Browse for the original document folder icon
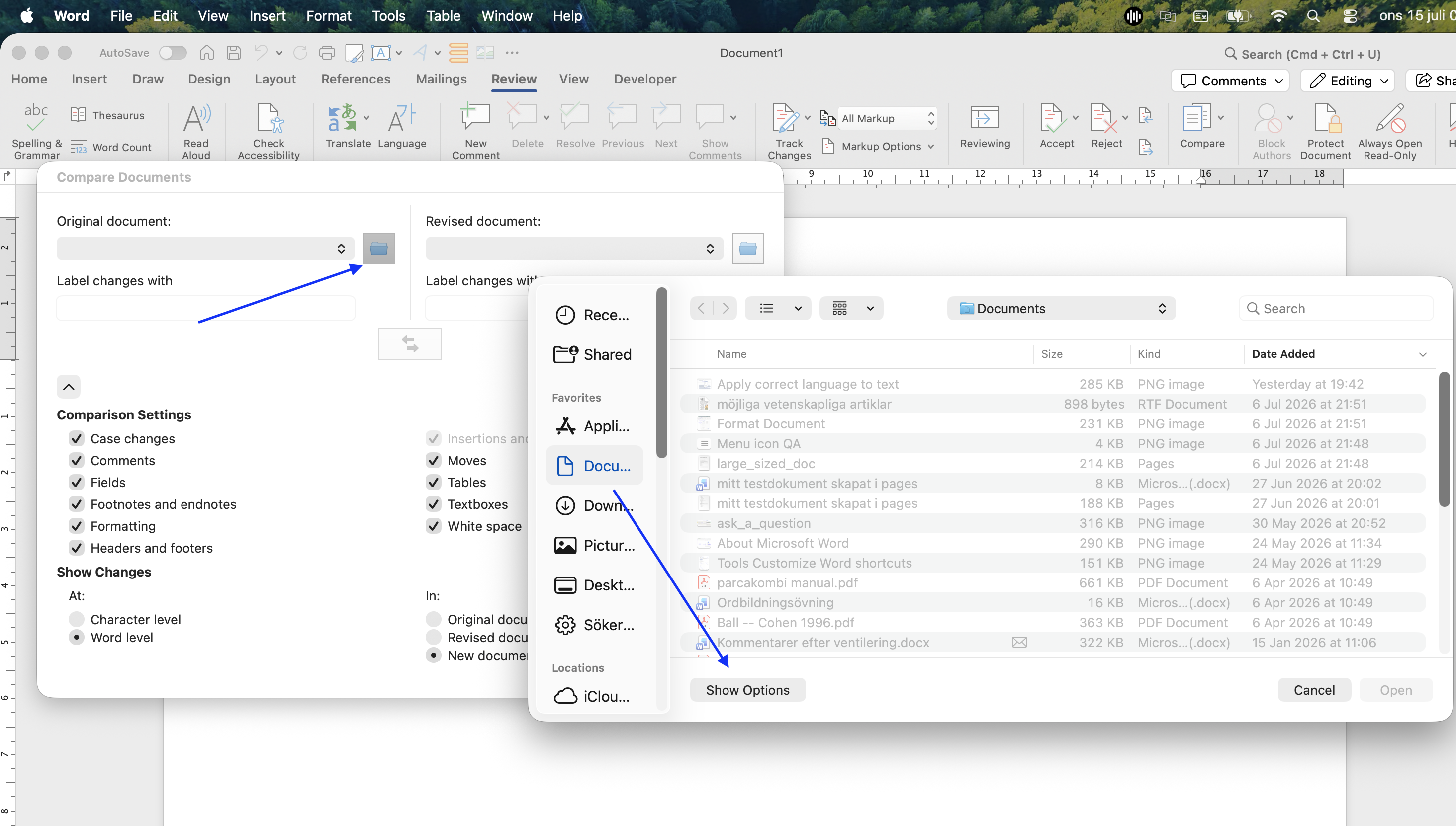1456x826 pixels. (378, 248)
